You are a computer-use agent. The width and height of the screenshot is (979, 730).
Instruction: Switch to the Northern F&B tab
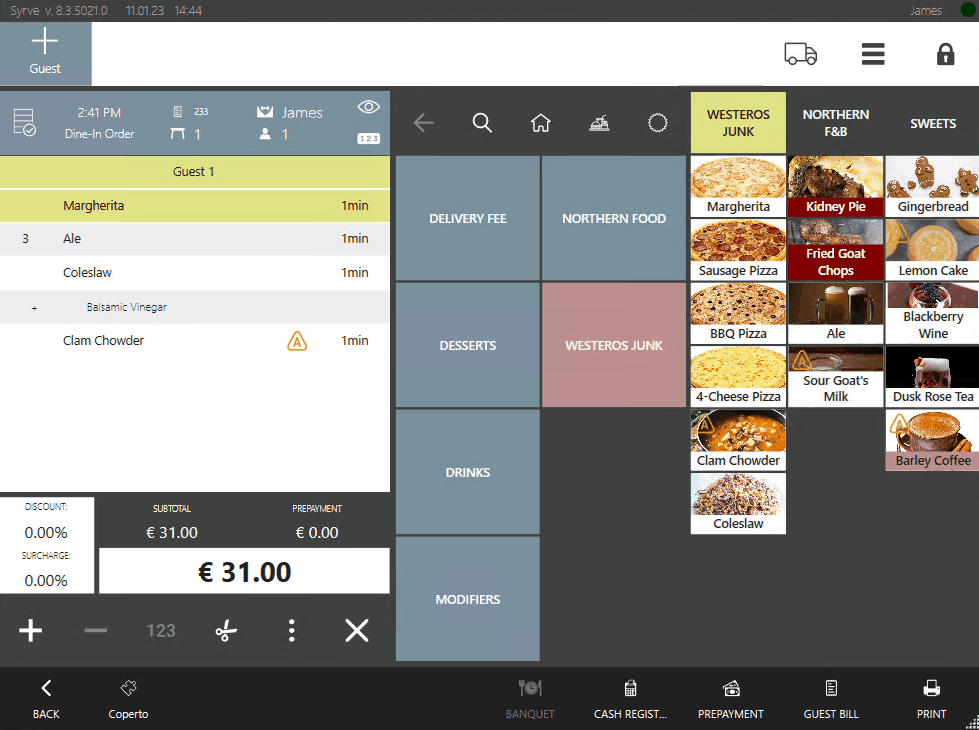[x=835, y=122]
